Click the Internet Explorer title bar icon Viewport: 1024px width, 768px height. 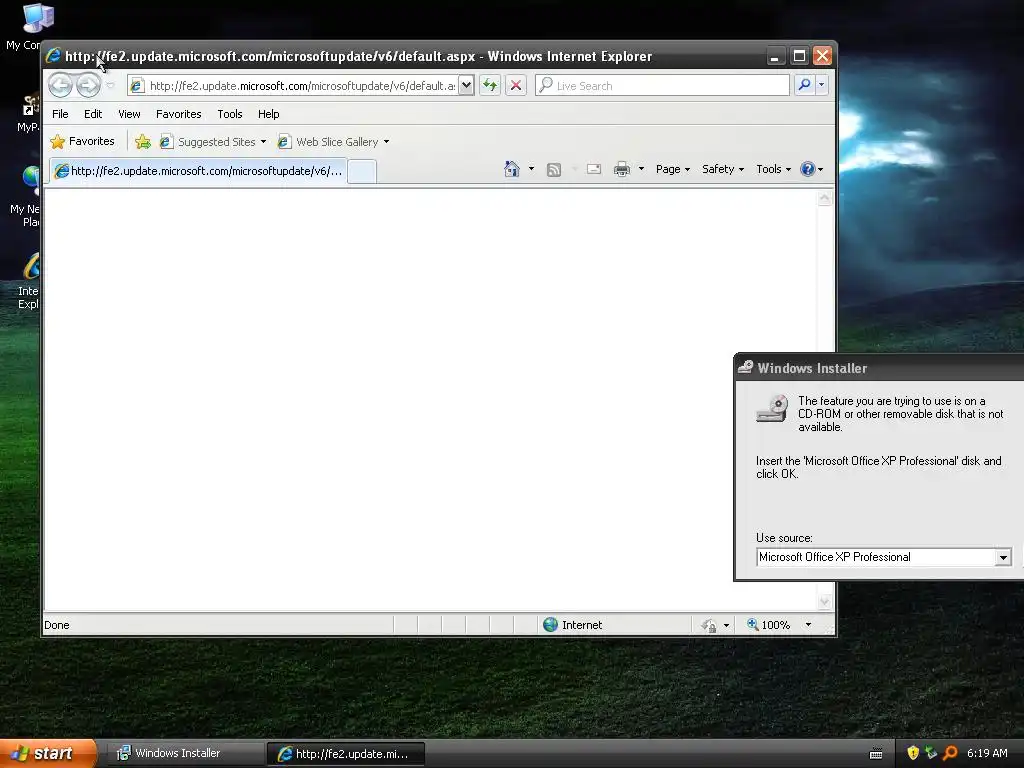coord(54,56)
